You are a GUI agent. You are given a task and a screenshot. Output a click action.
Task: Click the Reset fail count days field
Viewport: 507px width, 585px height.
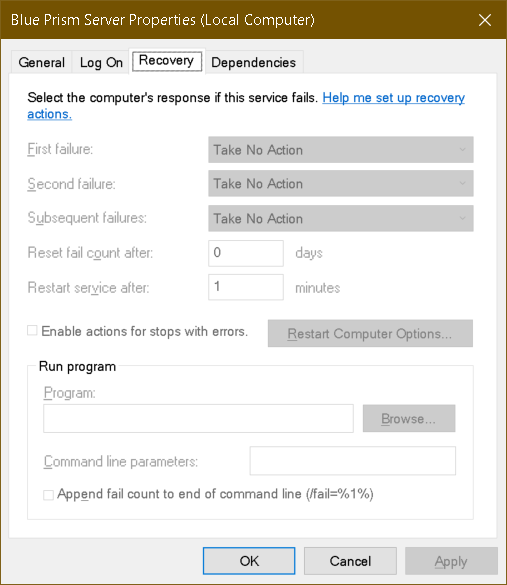(x=246, y=253)
